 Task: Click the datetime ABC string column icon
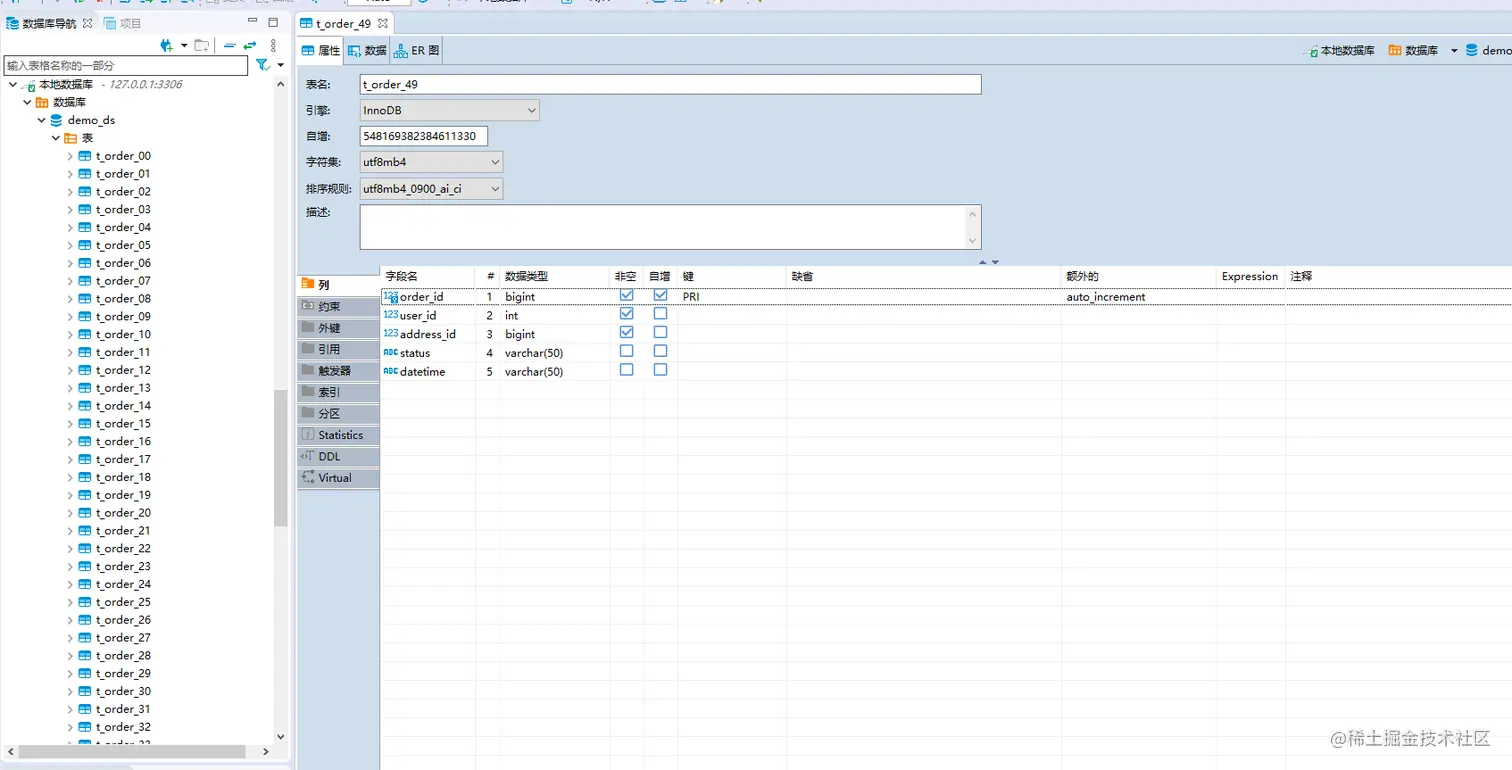click(391, 371)
